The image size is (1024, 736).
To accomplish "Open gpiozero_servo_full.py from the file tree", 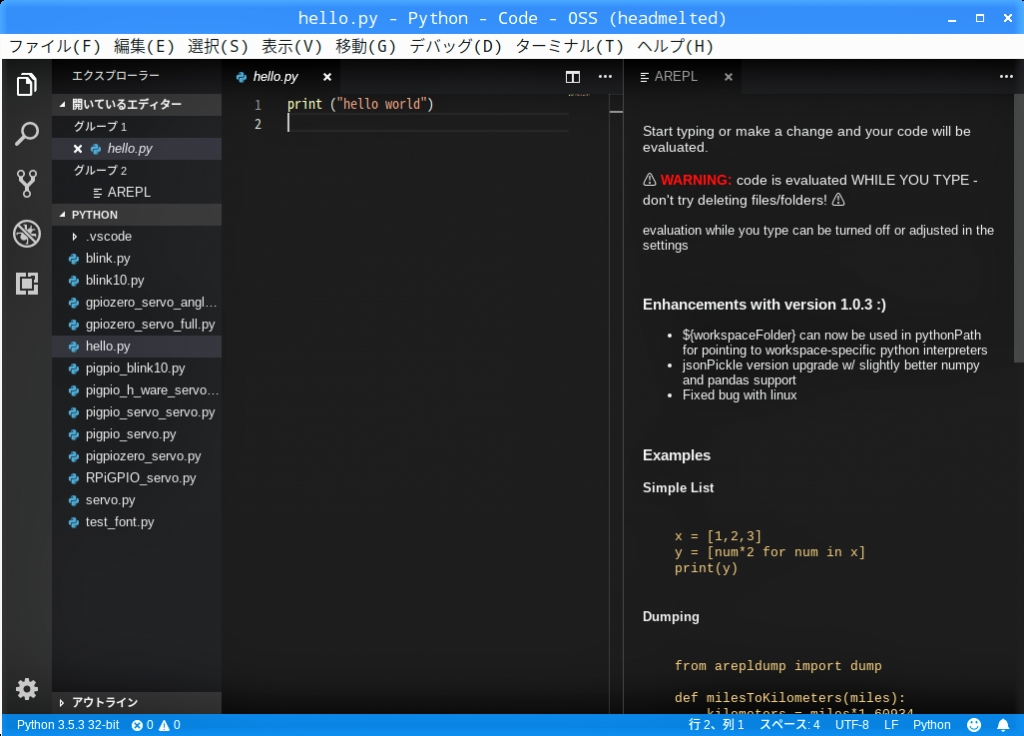I will click(x=136, y=325).
